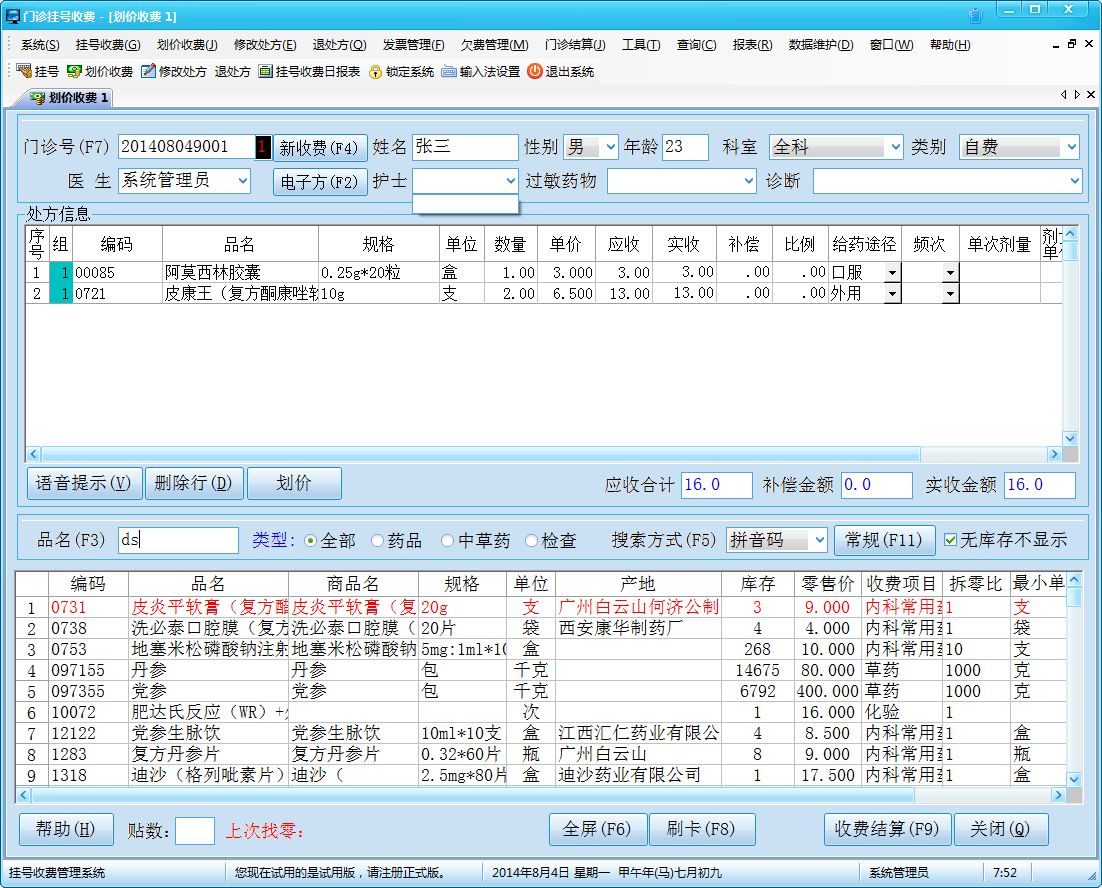Click the 修改处方 toolbar icon
The height and width of the screenshot is (888, 1102).
pyautogui.click(x=148, y=72)
